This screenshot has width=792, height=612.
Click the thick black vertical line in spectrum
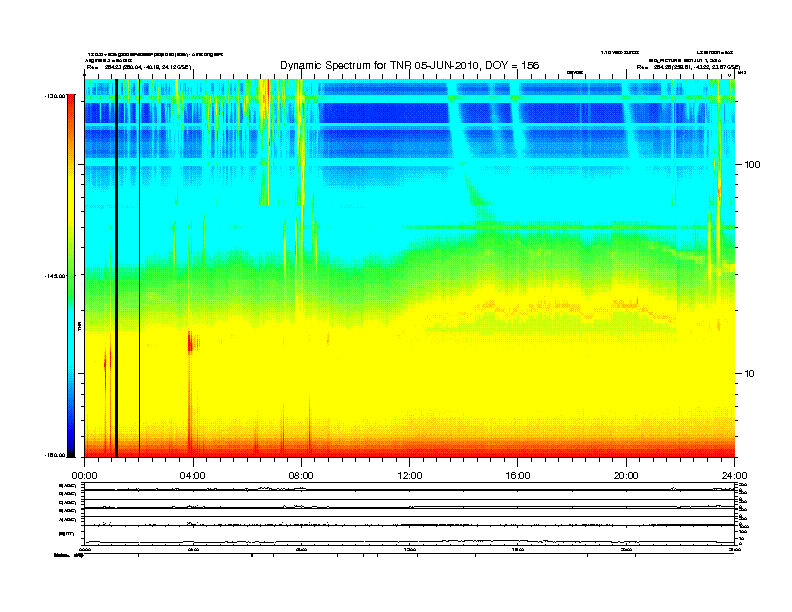point(116,268)
